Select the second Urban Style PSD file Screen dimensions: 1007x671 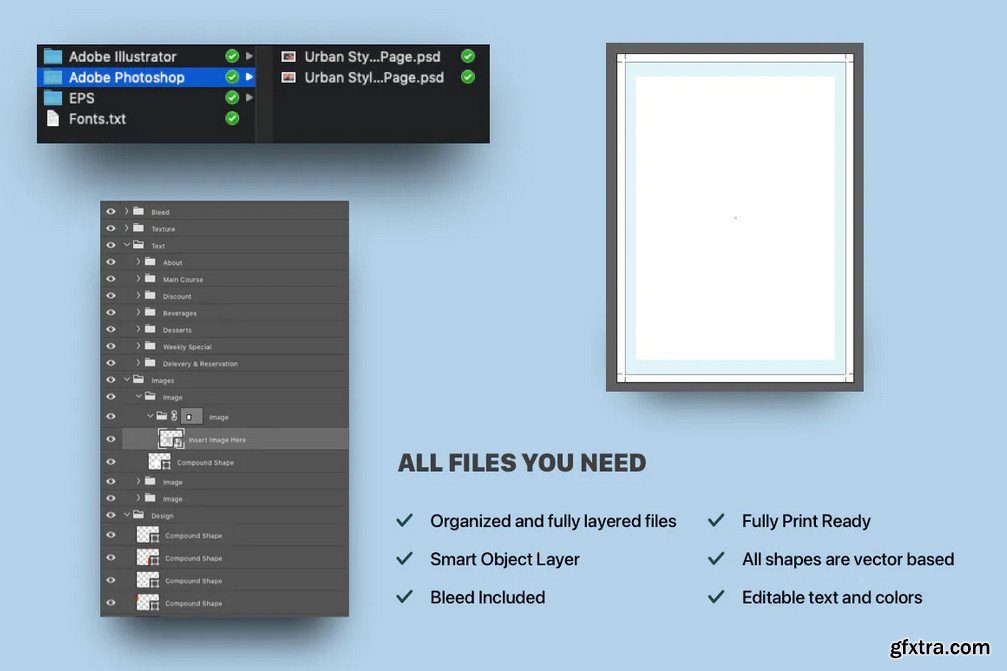pos(373,77)
